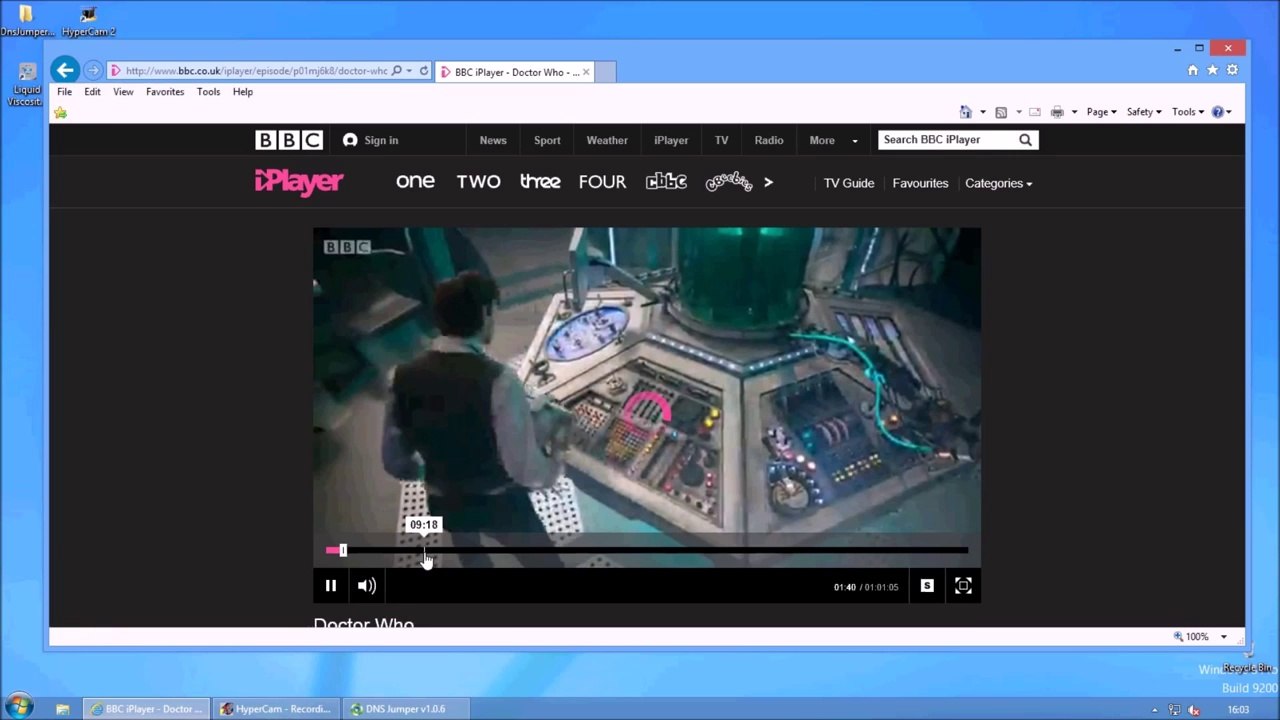
Task: Open the feeds dropdown arrow
Action: tap(1018, 112)
